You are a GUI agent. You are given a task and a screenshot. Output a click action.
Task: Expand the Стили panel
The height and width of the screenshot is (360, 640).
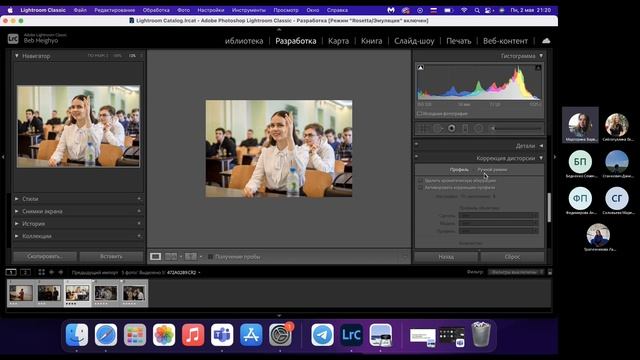[17, 199]
